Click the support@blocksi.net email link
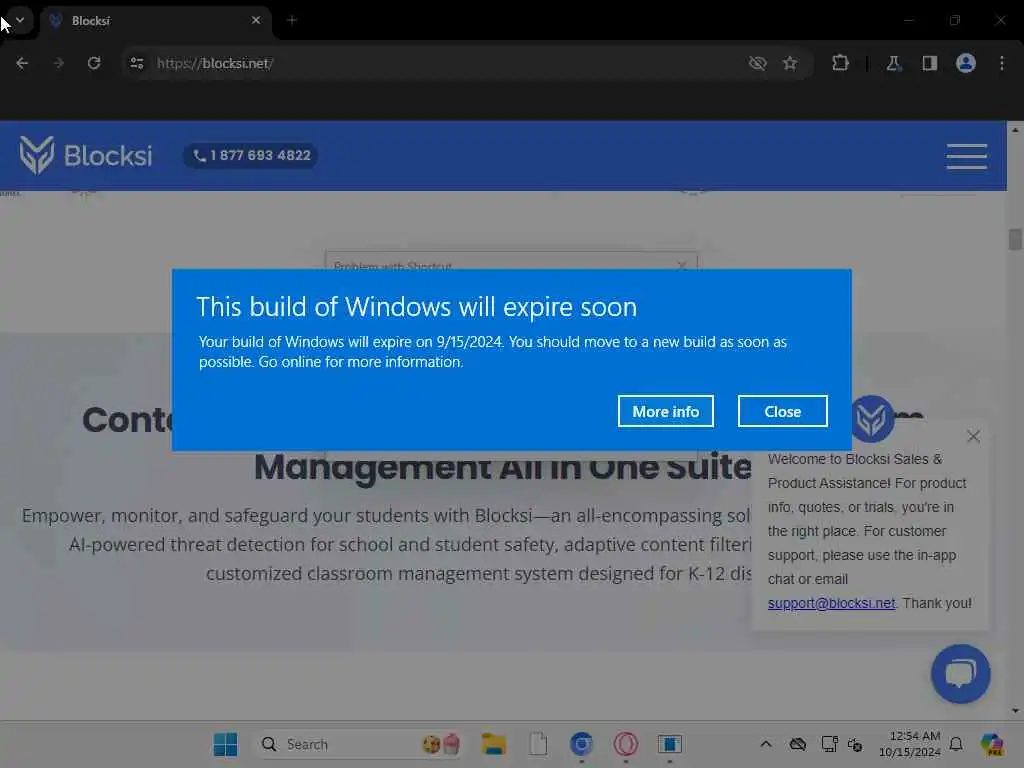Image resolution: width=1024 pixels, height=768 pixels. pyautogui.click(x=831, y=603)
